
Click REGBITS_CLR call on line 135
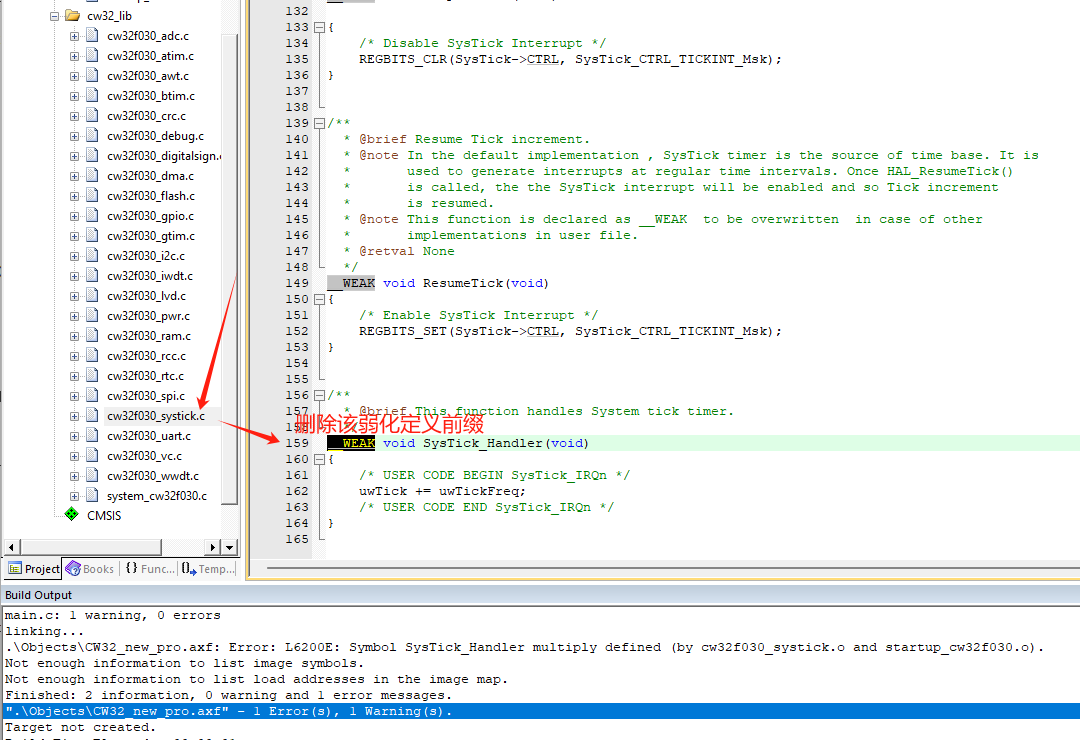(x=570, y=59)
